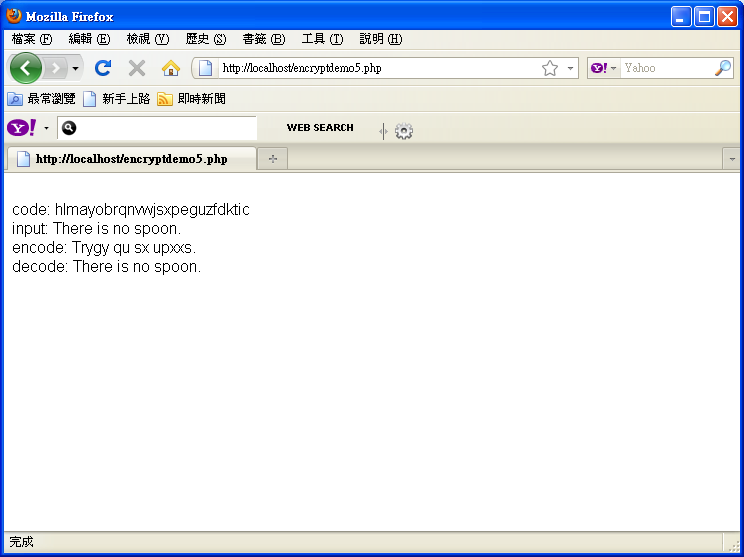Open the 檔案 (F) menu

click(x=32, y=39)
